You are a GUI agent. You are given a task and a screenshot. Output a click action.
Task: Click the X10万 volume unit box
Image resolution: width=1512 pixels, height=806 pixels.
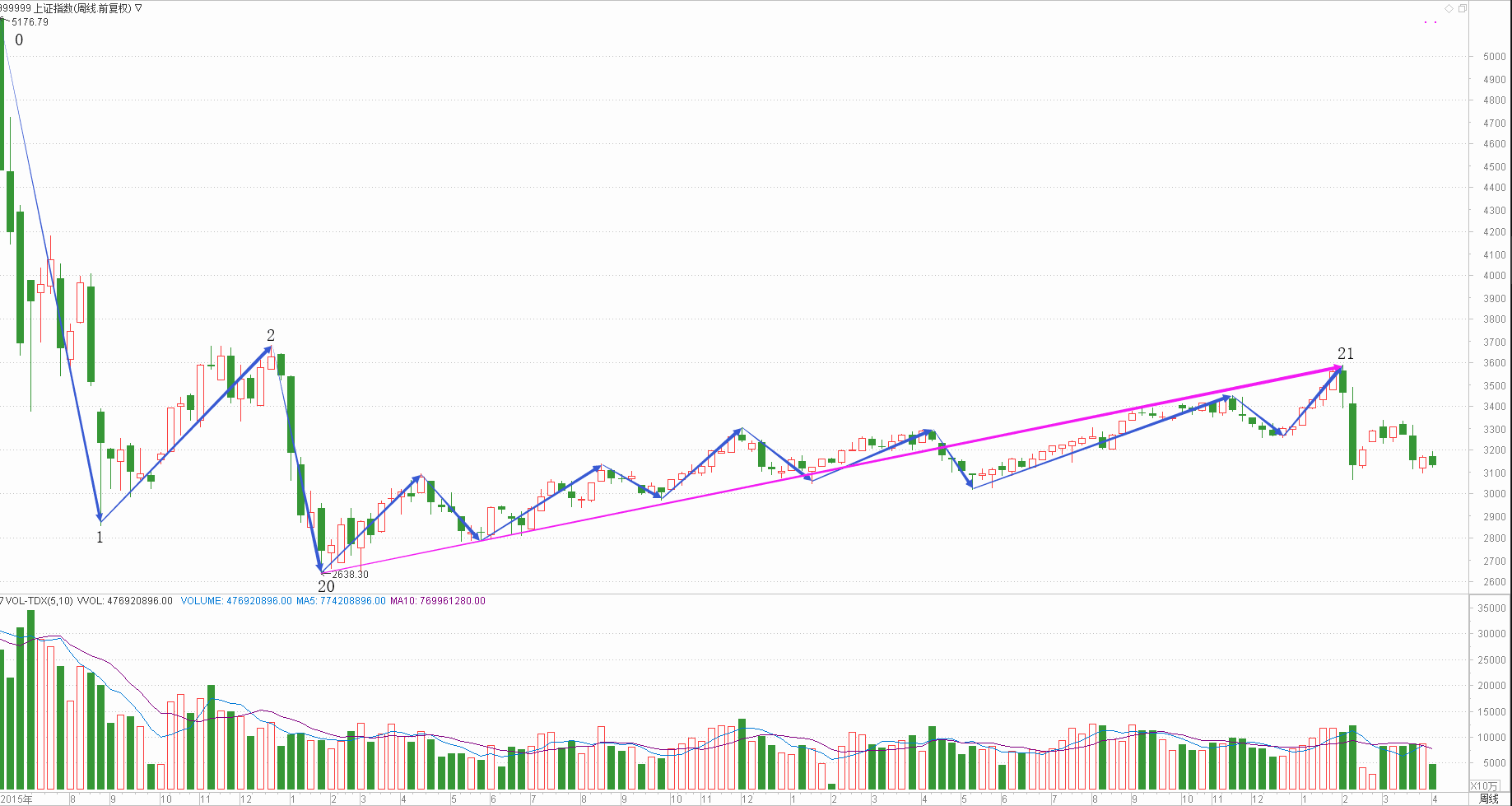[x=1485, y=786]
